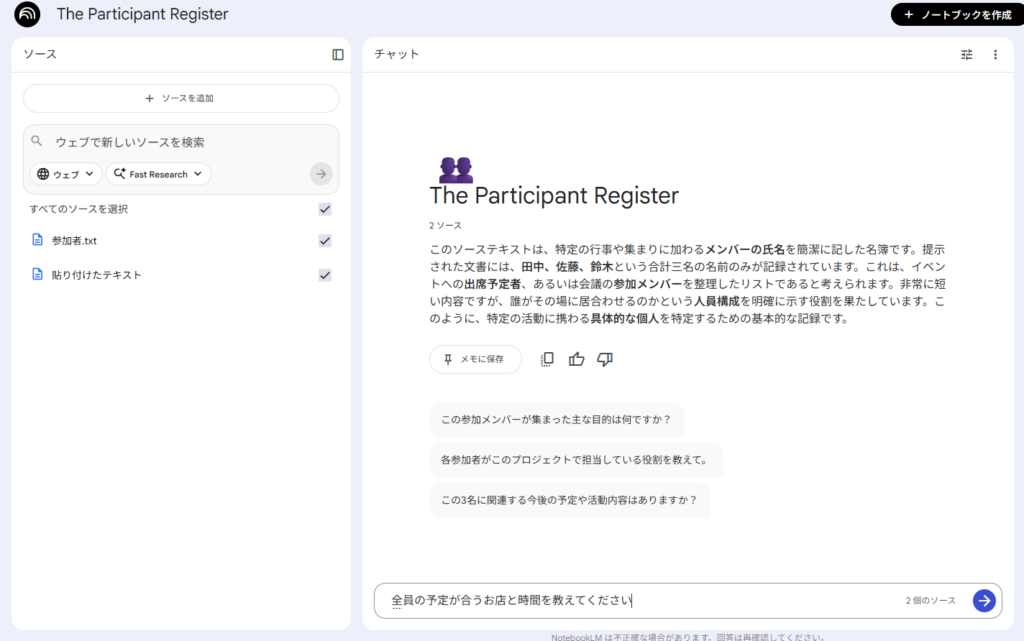This screenshot has height=641, width=1024.
Task: Click the NotebookLM logo icon
Action: 27,14
